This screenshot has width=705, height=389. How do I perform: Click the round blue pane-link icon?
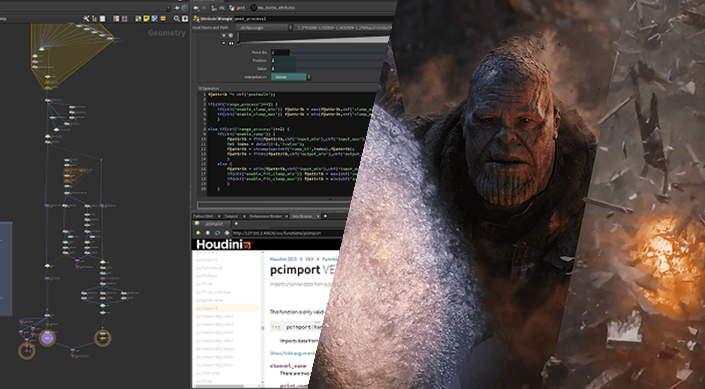[x=184, y=8]
